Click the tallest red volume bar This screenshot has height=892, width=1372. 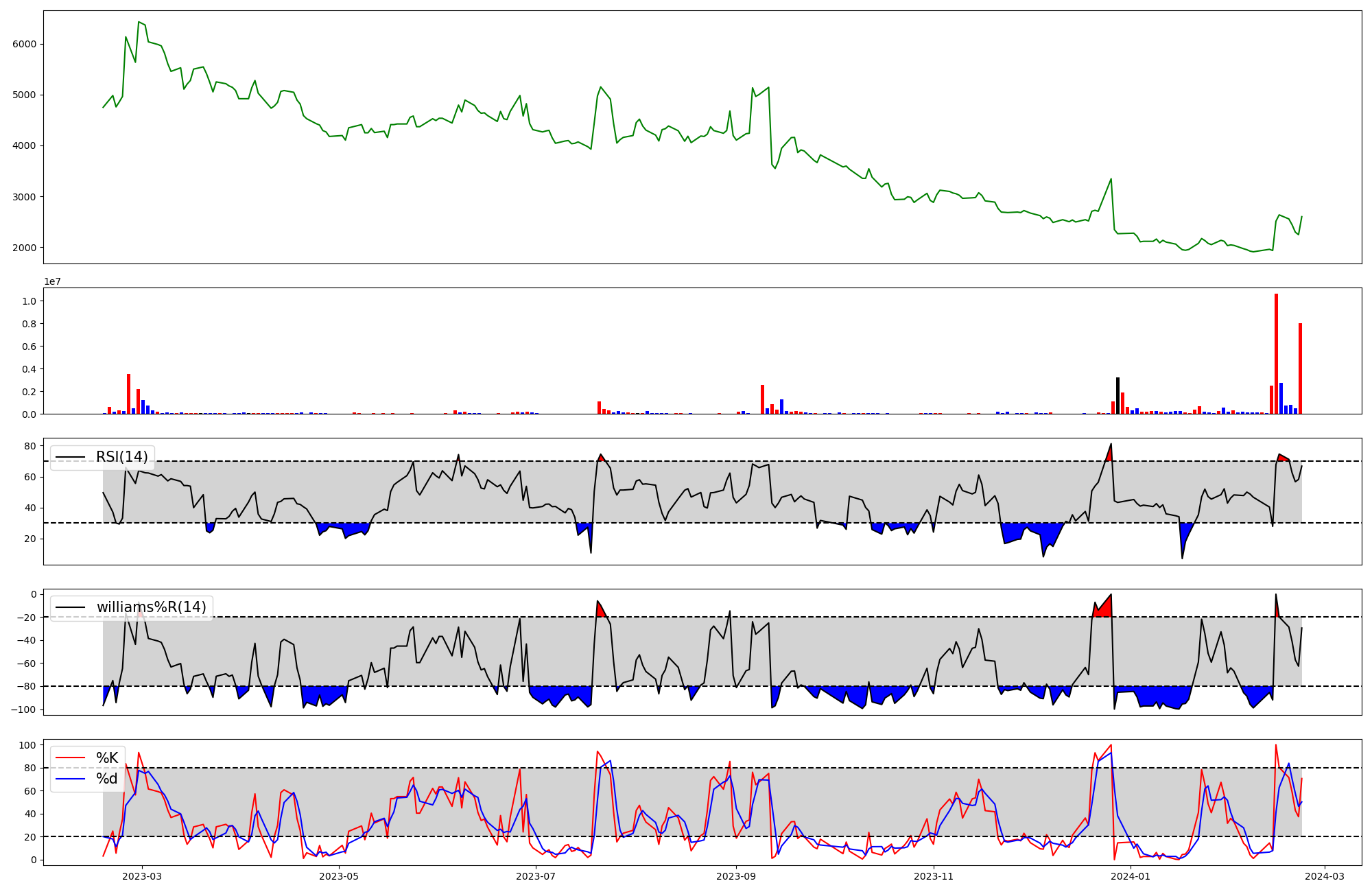pos(1276,353)
